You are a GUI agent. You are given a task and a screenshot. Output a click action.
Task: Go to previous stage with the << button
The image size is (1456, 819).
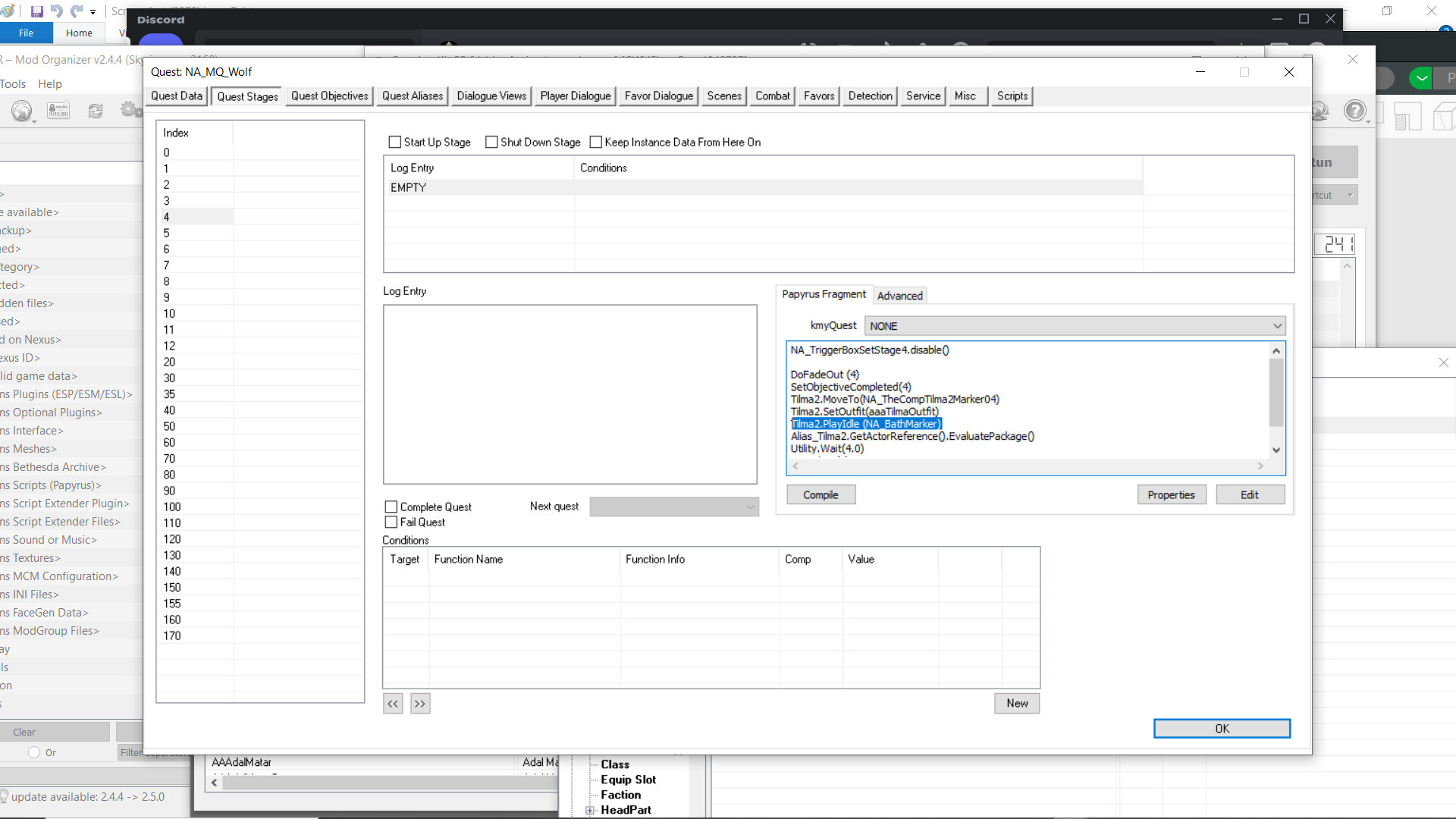[x=393, y=704]
